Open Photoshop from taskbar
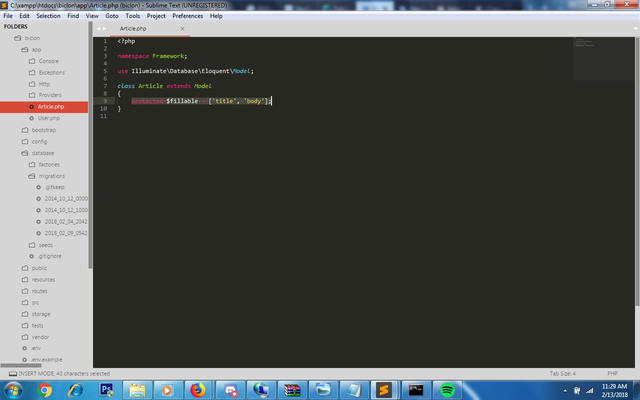This screenshot has height=400, width=640. click(107, 390)
